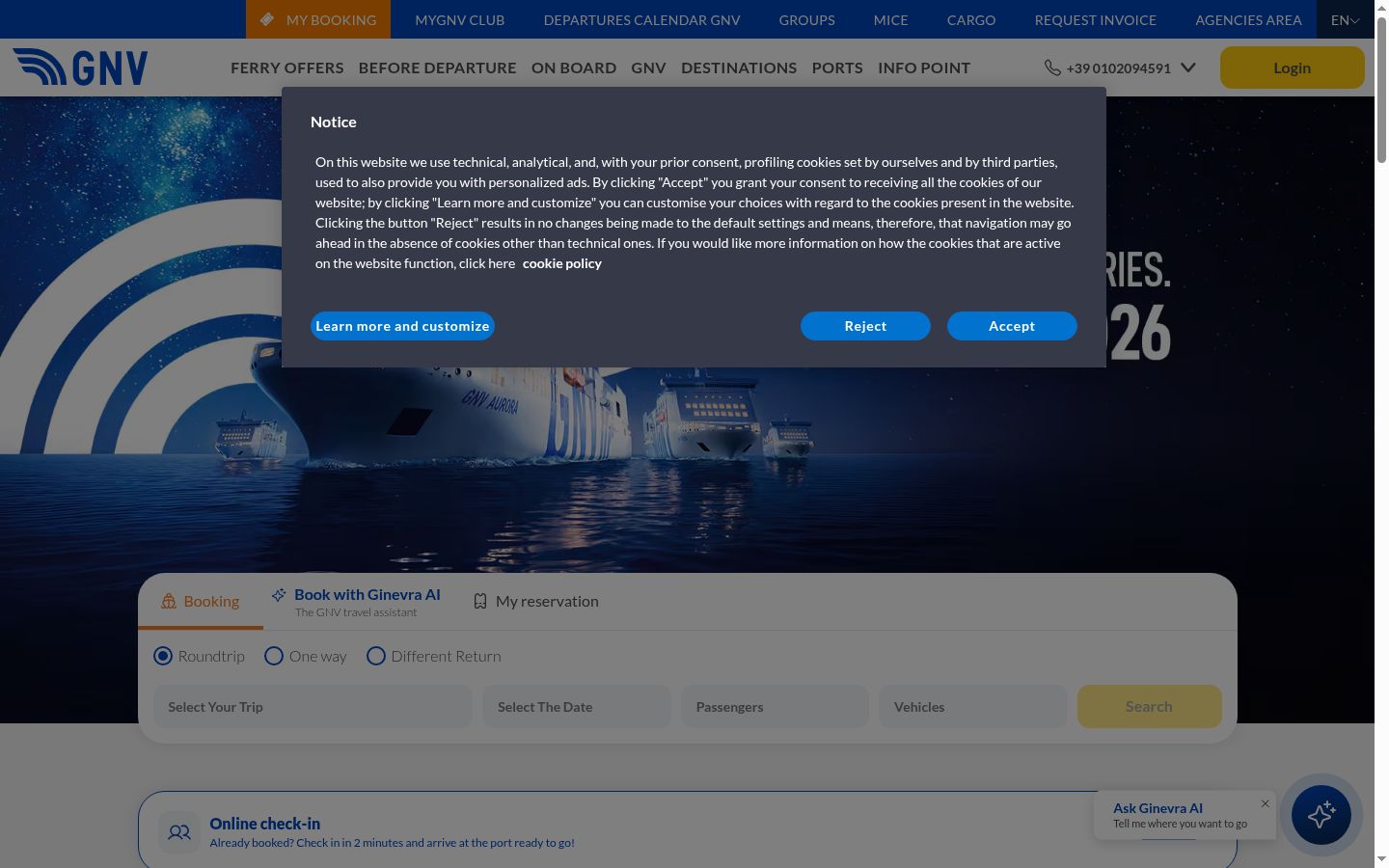1389x868 pixels.
Task: Click the scrollbar down arrow
Action: (x=1381, y=859)
